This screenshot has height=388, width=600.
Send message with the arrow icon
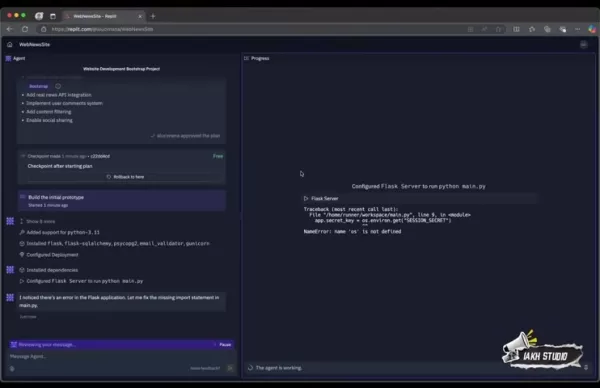(x=230, y=368)
